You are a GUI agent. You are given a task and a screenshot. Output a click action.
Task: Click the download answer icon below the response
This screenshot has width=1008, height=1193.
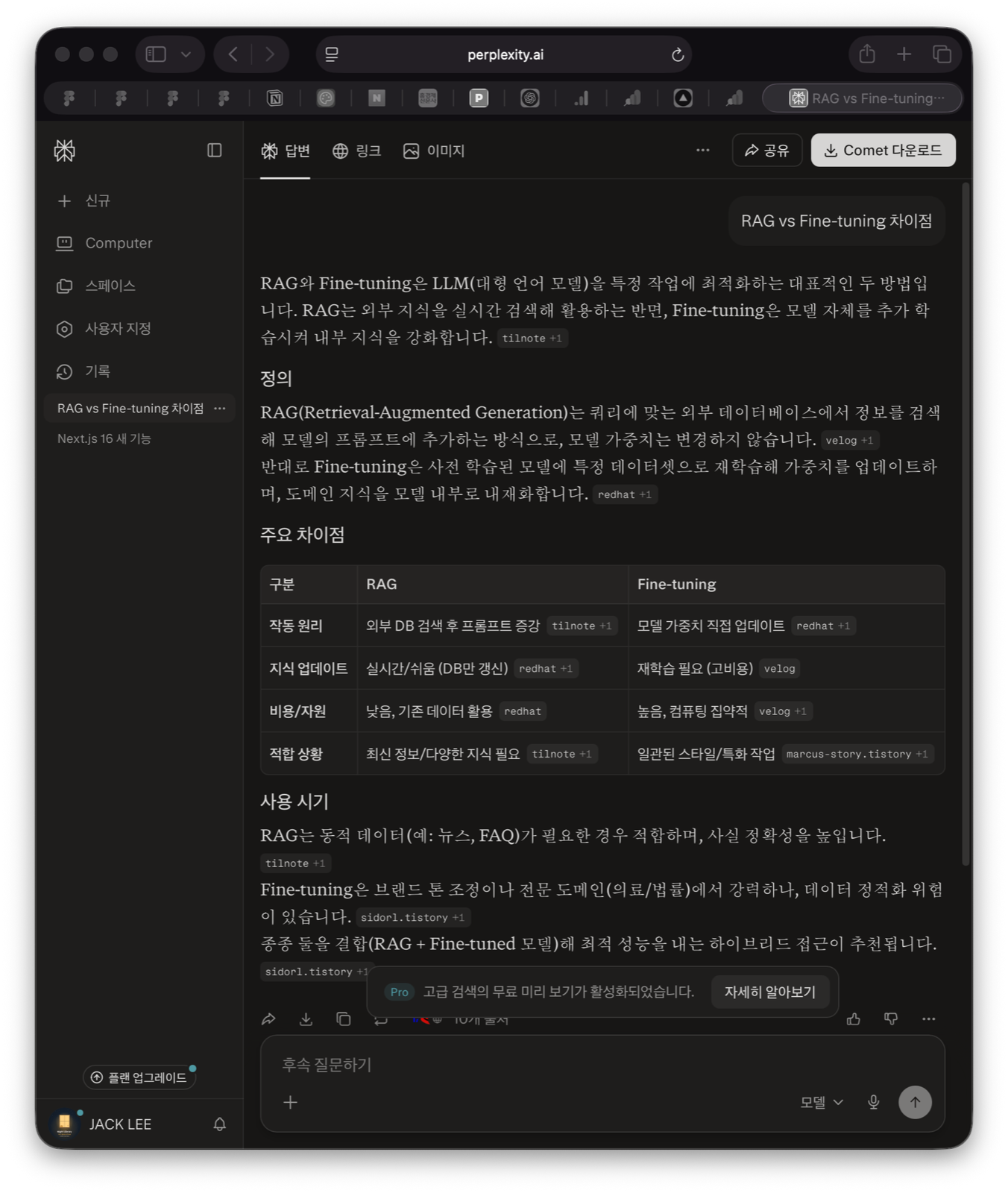tap(306, 1019)
